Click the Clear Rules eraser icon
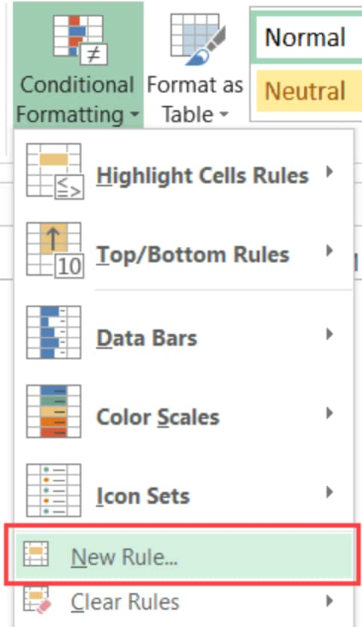This screenshot has height=627, width=362. pyautogui.click(x=37, y=599)
